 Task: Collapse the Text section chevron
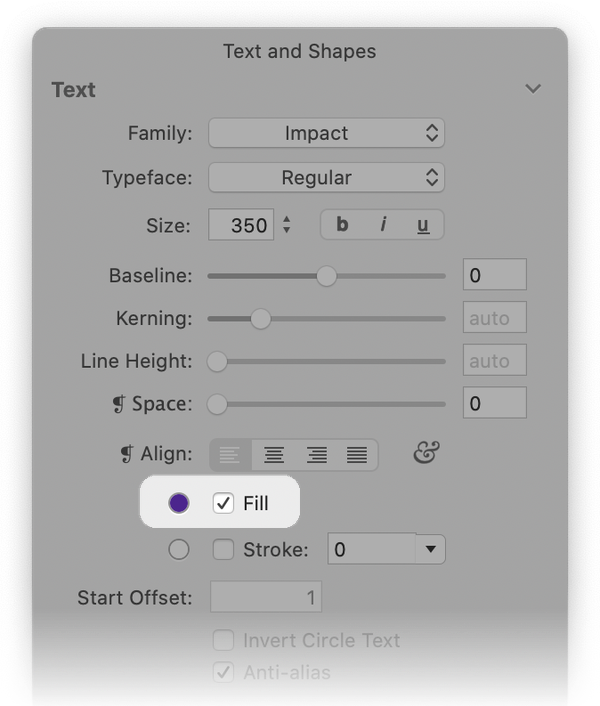click(533, 89)
